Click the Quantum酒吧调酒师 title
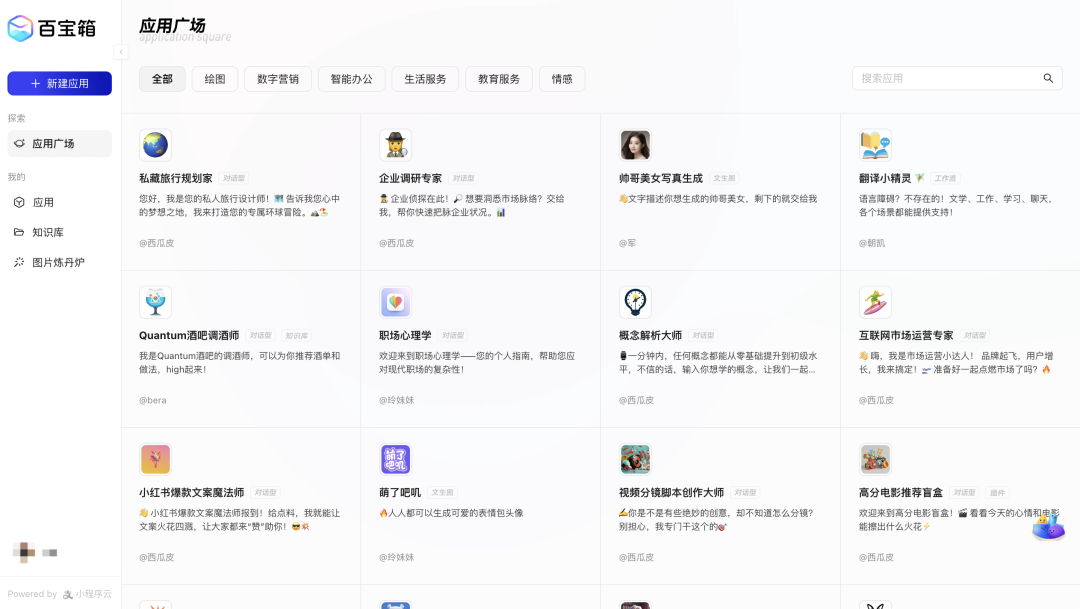The width and height of the screenshot is (1080, 609). point(189,336)
